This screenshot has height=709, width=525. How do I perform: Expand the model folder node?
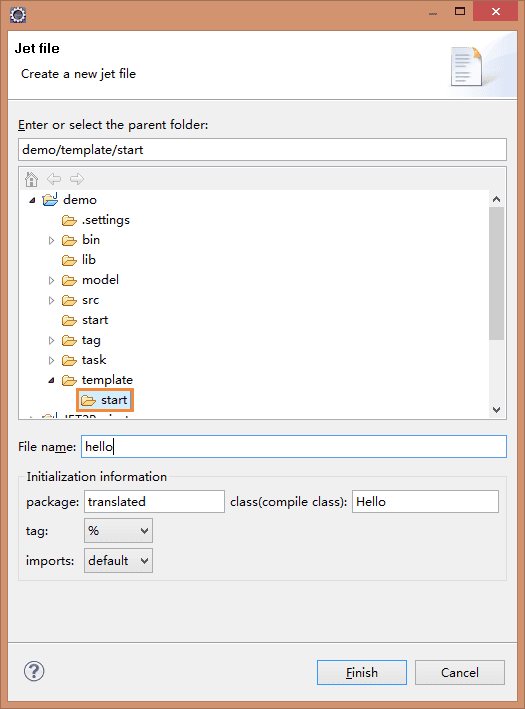[51, 280]
